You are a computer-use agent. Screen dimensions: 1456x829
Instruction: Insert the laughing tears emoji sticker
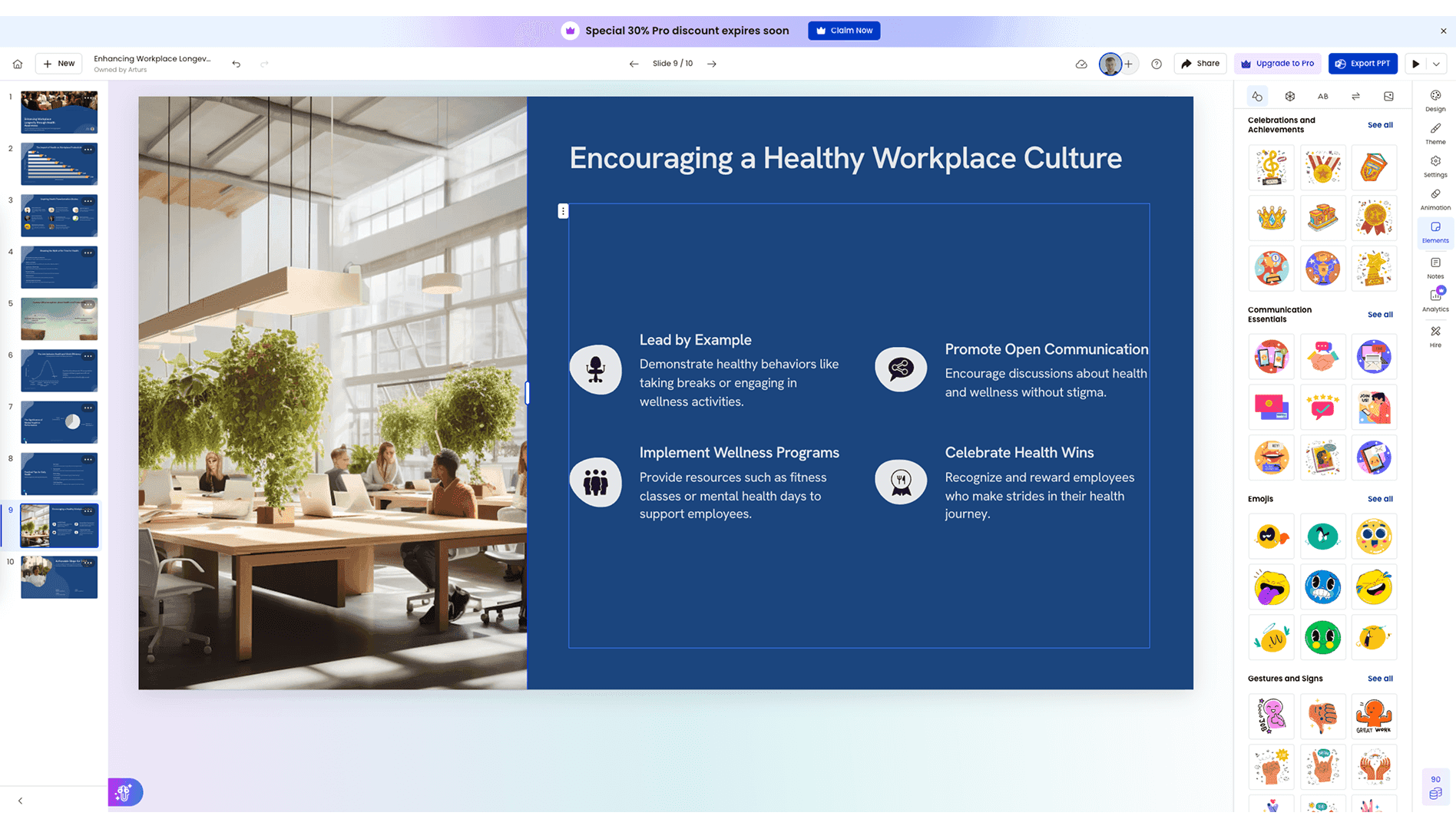[1374, 587]
